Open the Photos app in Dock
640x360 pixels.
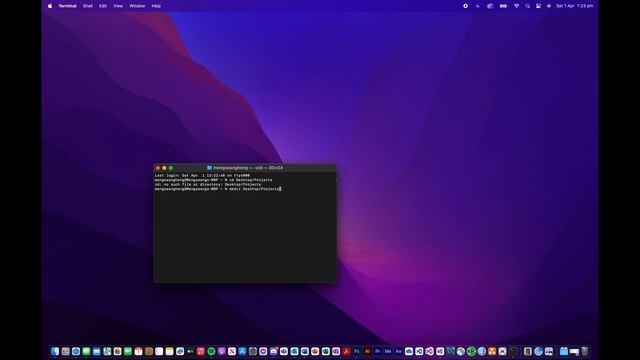[118, 351]
